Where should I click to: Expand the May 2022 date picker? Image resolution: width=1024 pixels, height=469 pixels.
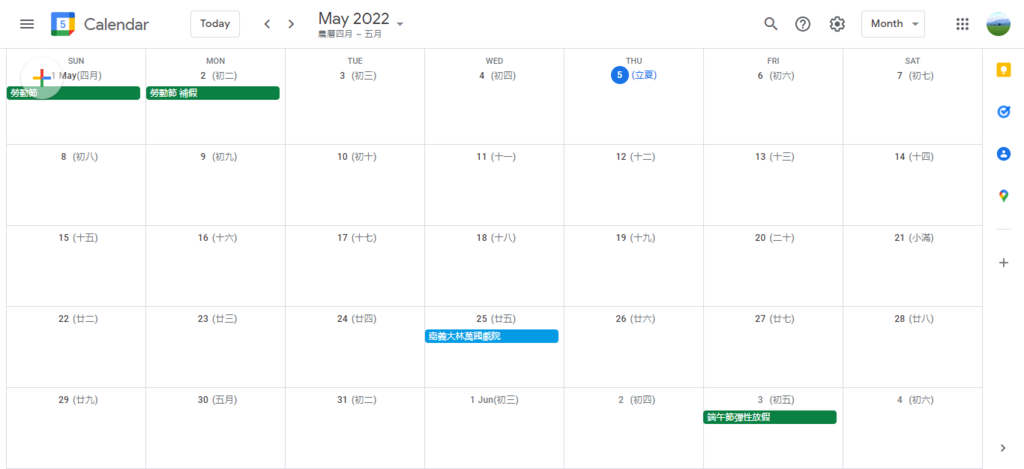pyautogui.click(x=362, y=21)
